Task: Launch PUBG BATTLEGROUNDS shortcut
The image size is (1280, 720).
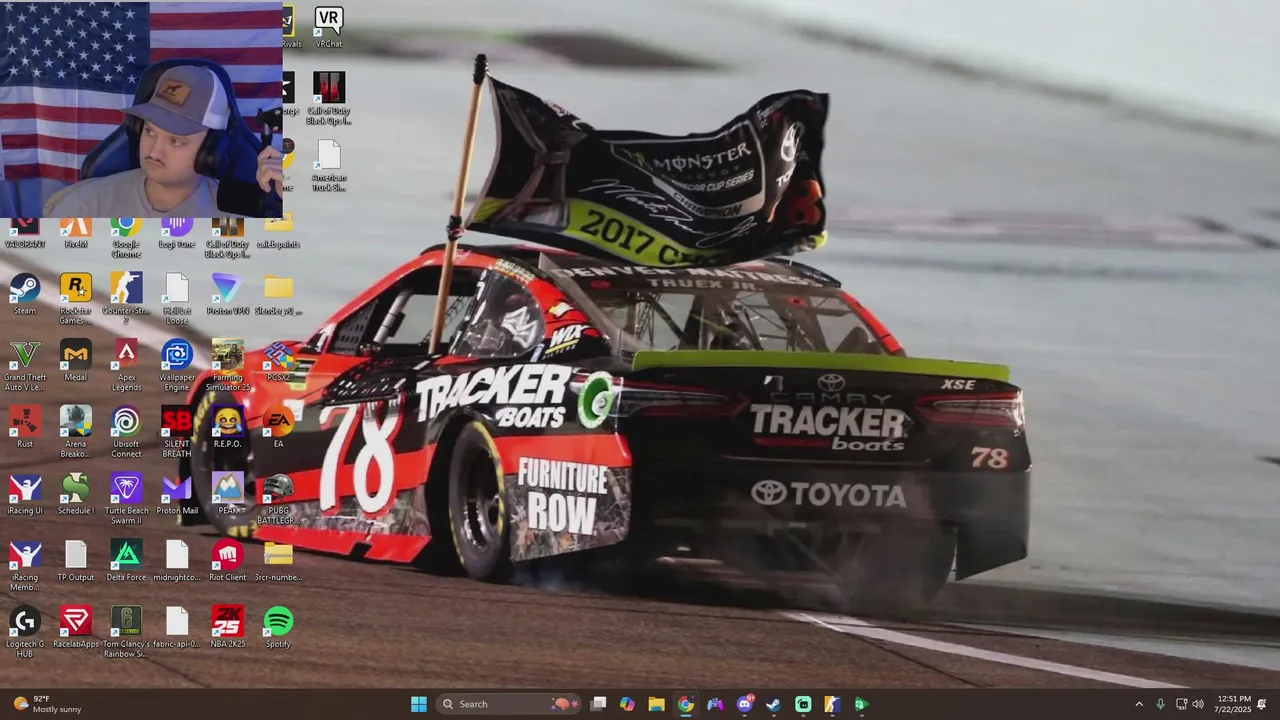Action: coord(278,498)
